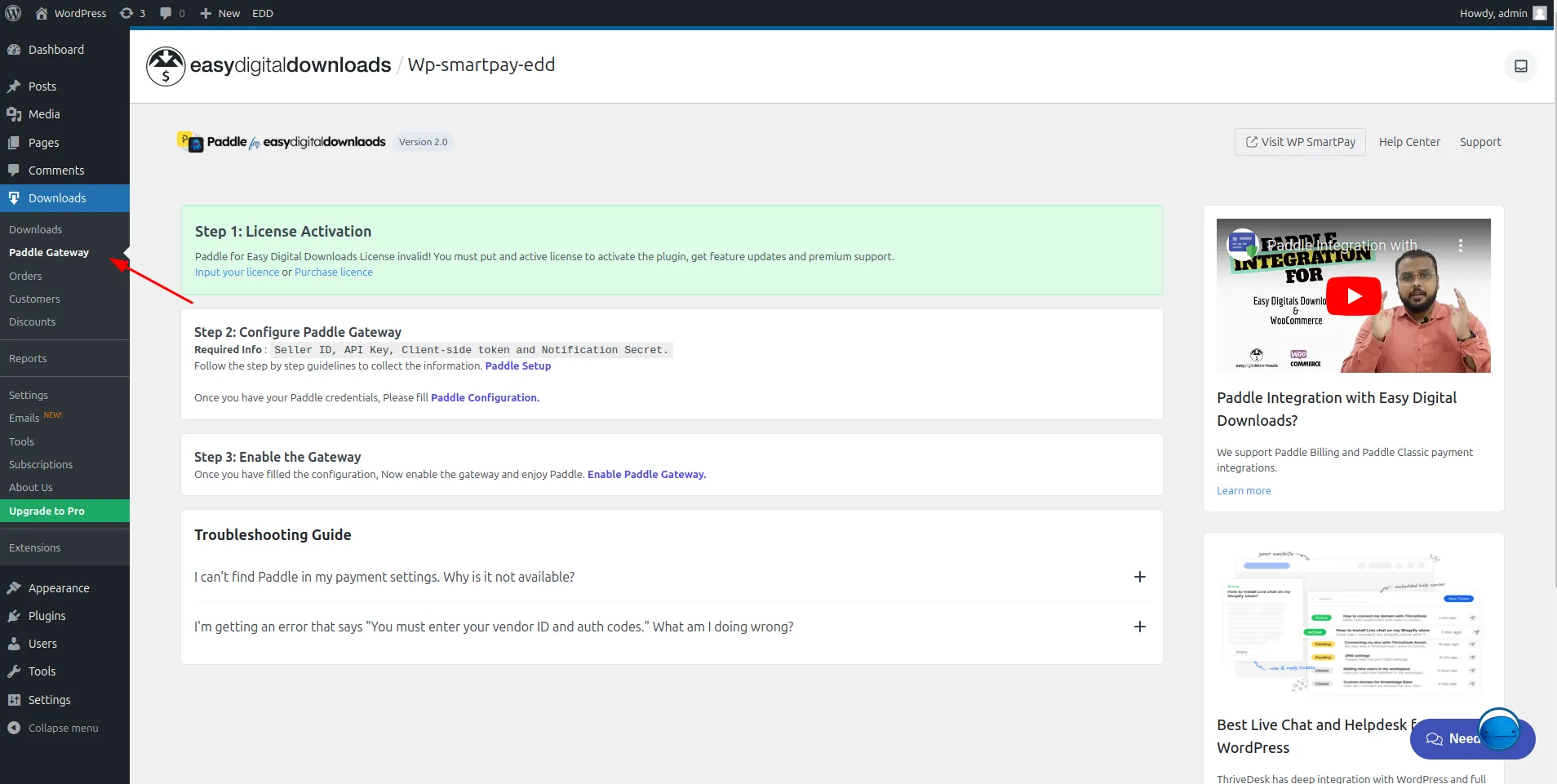Open the Posts menu

tap(64, 86)
